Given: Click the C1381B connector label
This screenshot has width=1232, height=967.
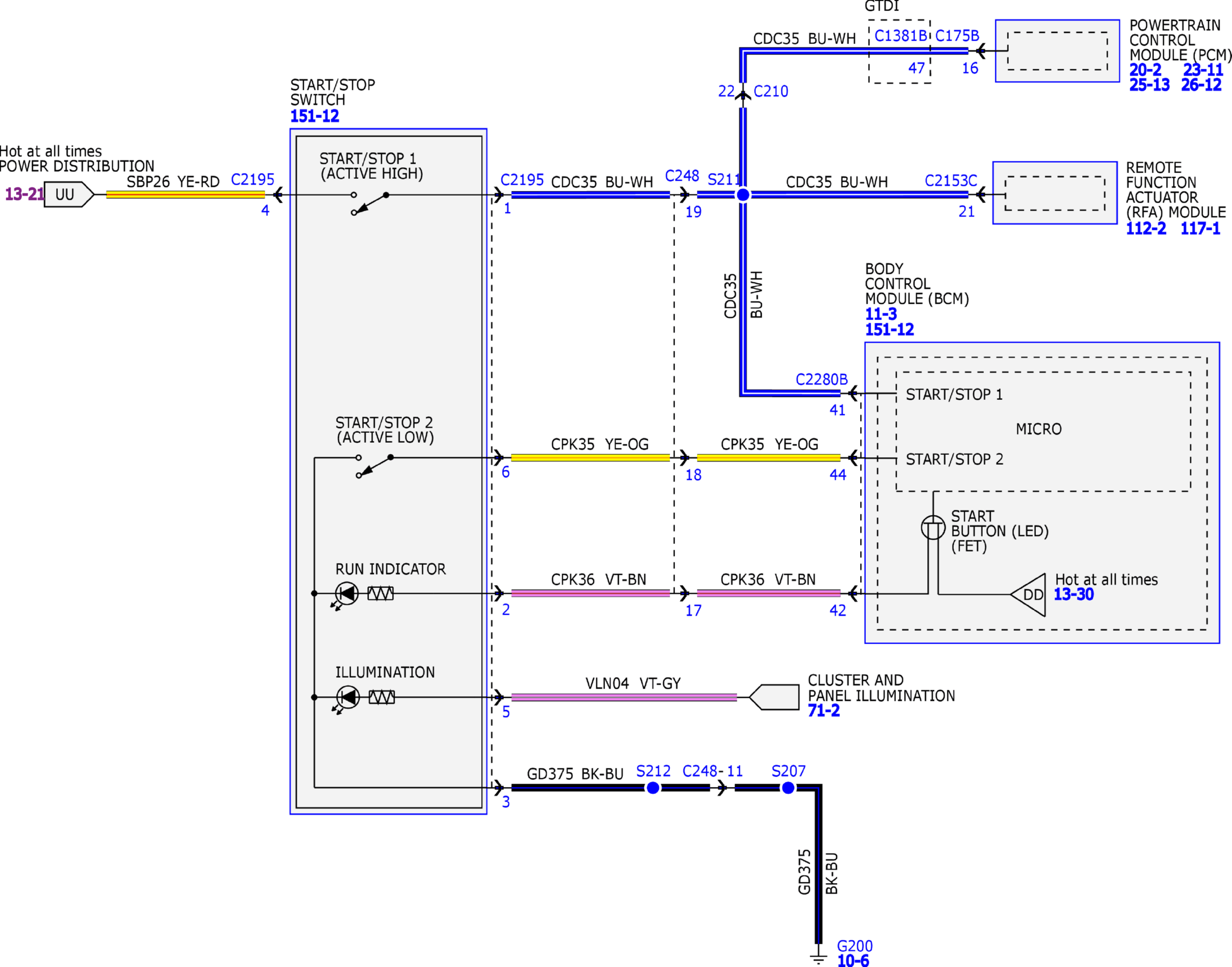Looking at the screenshot, I should (x=900, y=36).
